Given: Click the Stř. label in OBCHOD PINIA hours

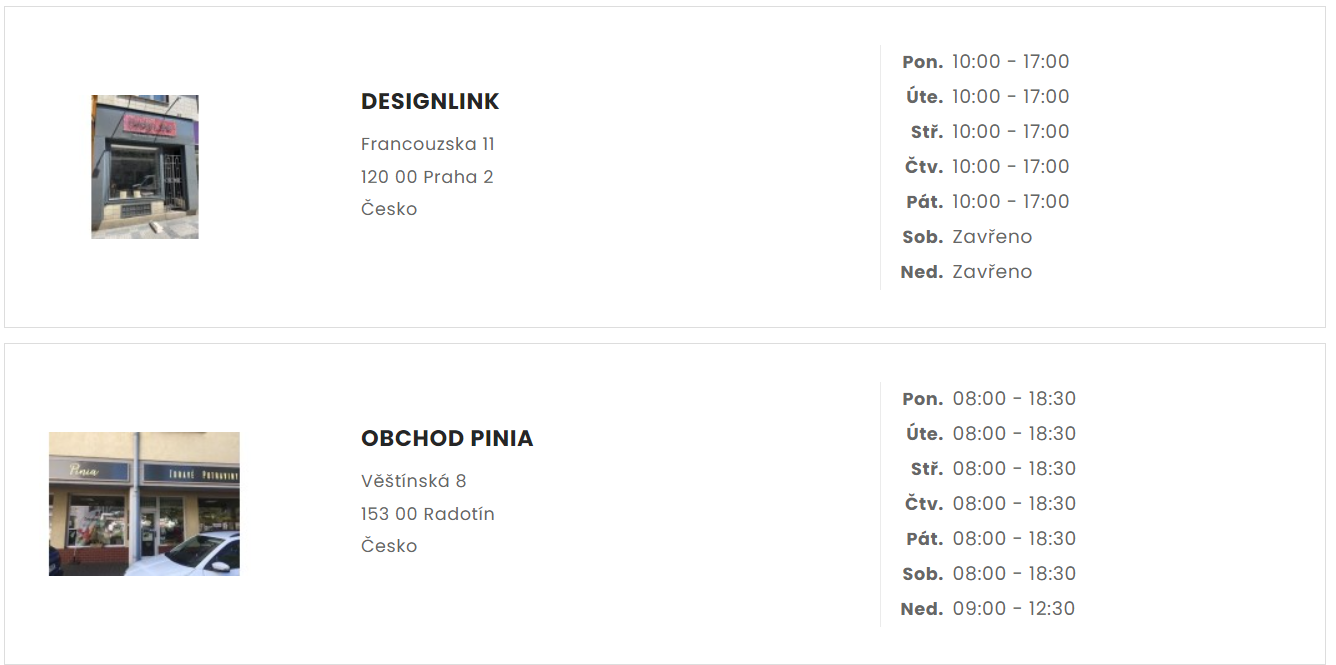Looking at the screenshot, I should (927, 469).
